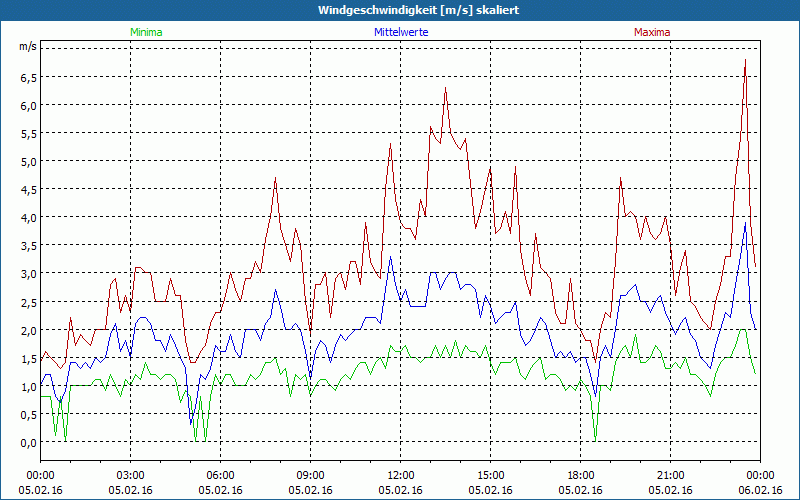
Task: Click the 3,5 y-axis value
Action: point(28,245)
